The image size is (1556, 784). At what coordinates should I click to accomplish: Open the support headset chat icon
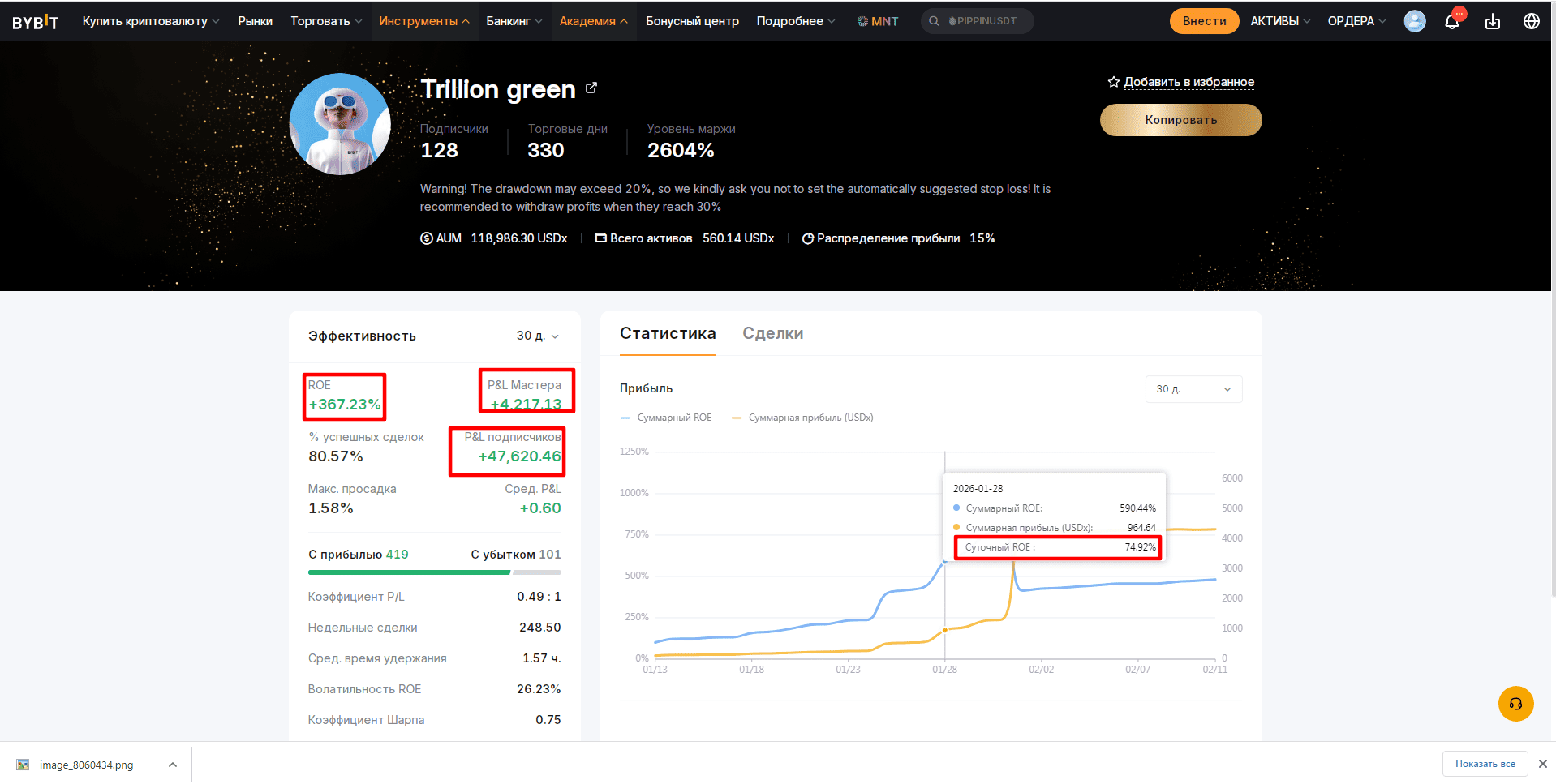pyautogui.click(x=1515, y=704)
